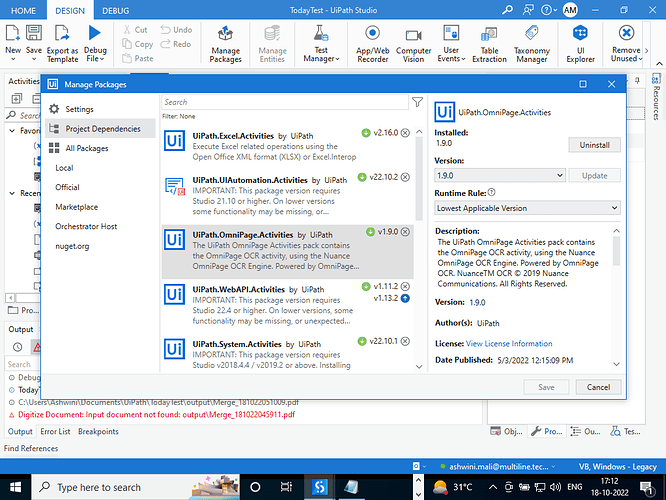
Task: Select the DESIGN tab
Action: tap(70, 11)
